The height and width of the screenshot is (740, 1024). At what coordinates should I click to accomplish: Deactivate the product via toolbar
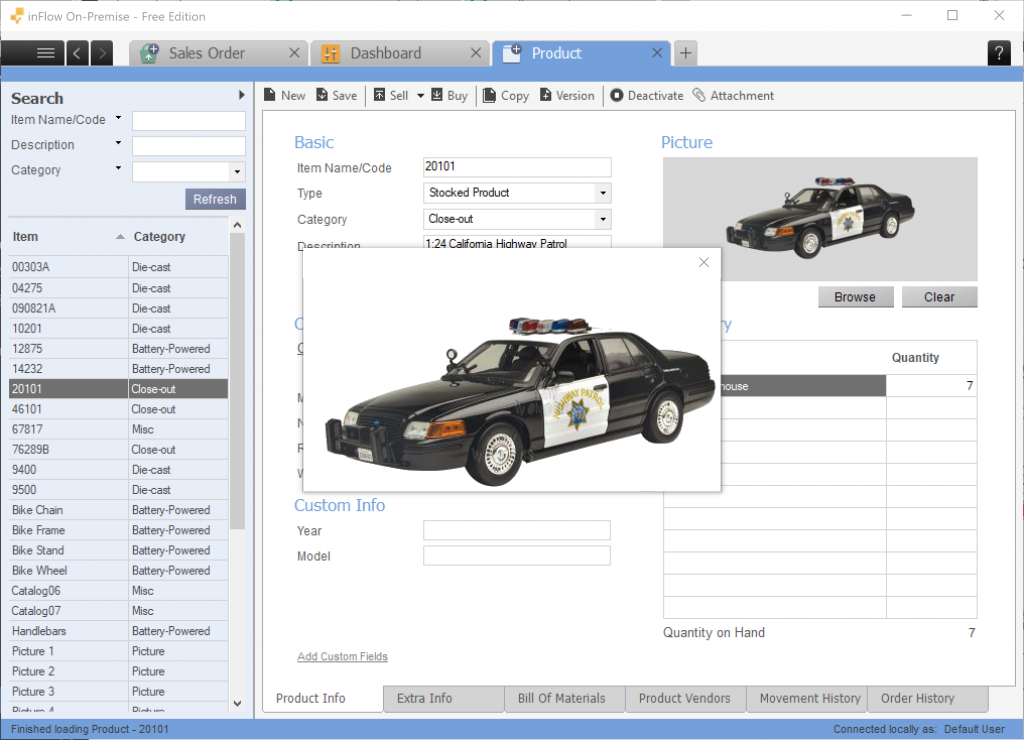click(647, 95)
